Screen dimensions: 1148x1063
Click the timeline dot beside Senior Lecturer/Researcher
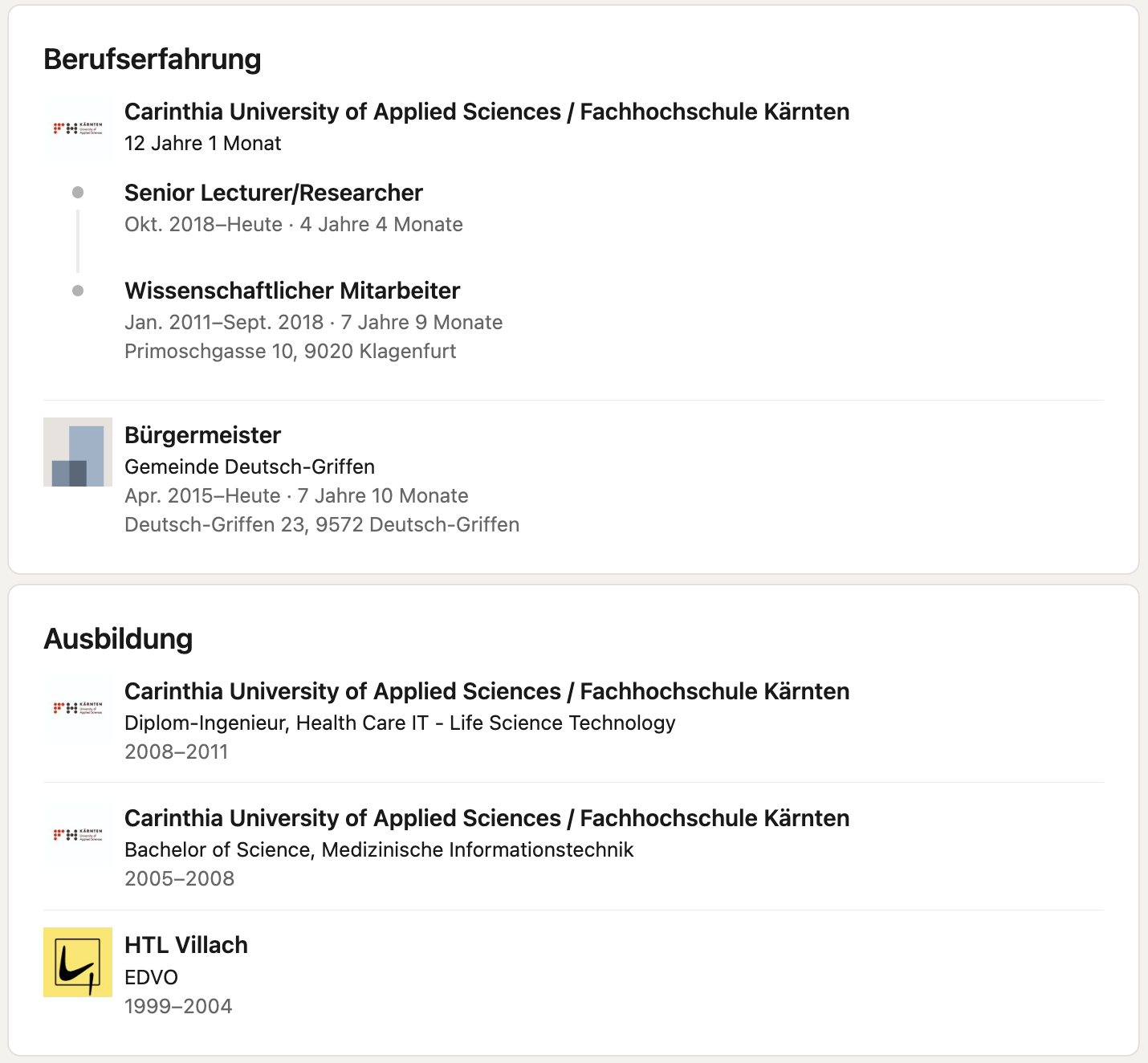click(x=78, y=193)
